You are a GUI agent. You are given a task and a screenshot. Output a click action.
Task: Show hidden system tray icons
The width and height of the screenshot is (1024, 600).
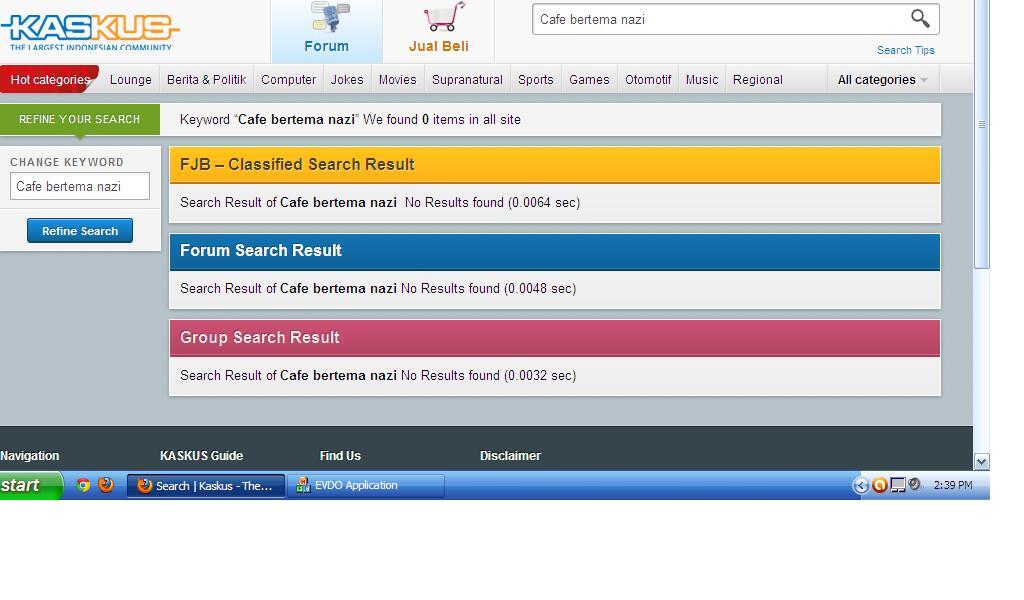point(861,485)
